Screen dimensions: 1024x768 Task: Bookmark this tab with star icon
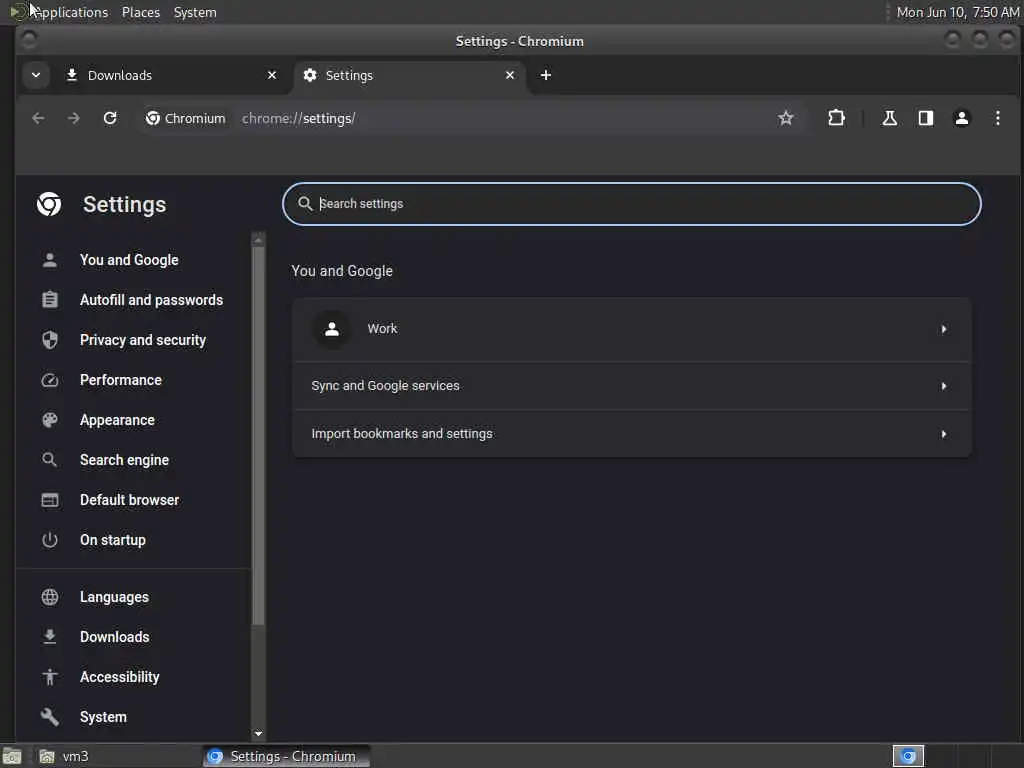[x=786, y=118]
